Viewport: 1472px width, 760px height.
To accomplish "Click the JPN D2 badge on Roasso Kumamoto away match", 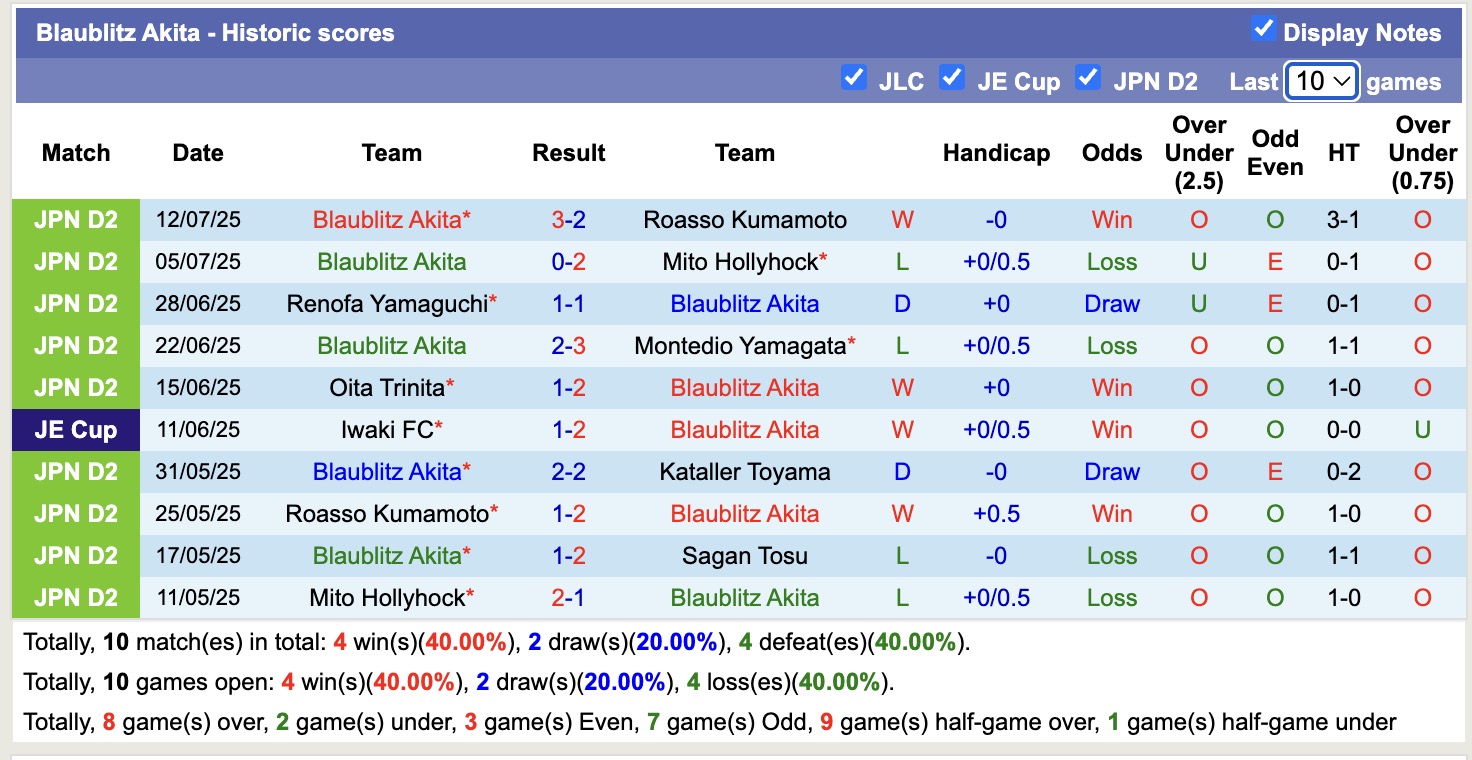I will pyautogui.click(x=75, y=514).
